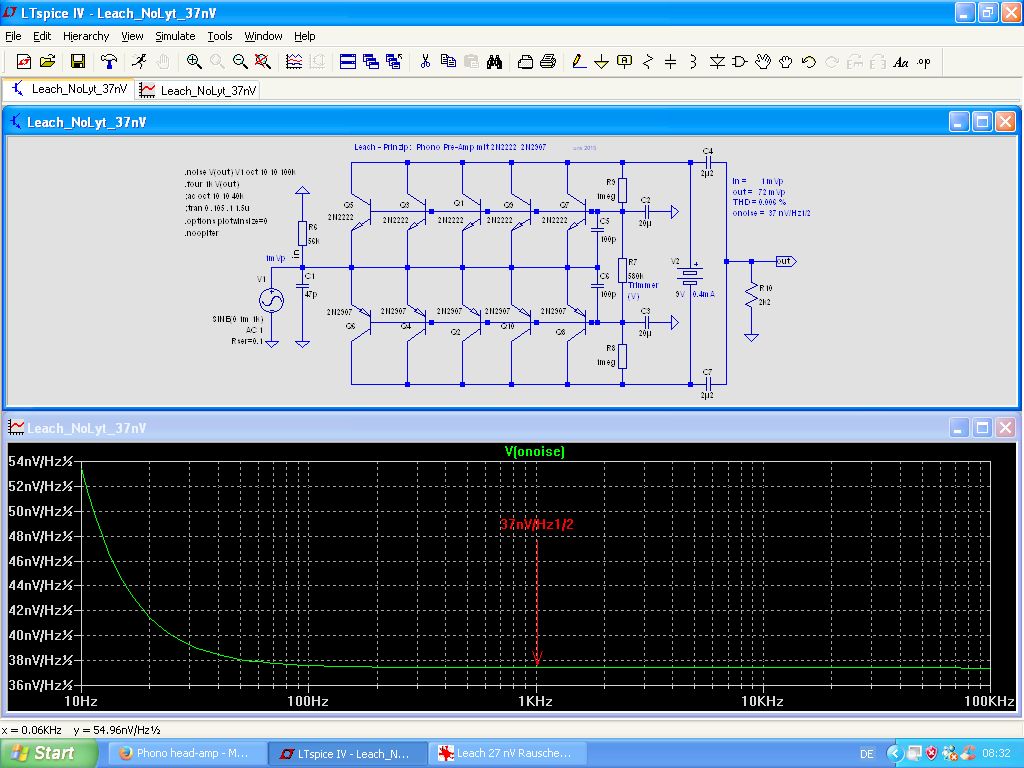Select the diode component tool
Screen dimensions: 1024x768
pyautogui.click(x=717, y=61)
